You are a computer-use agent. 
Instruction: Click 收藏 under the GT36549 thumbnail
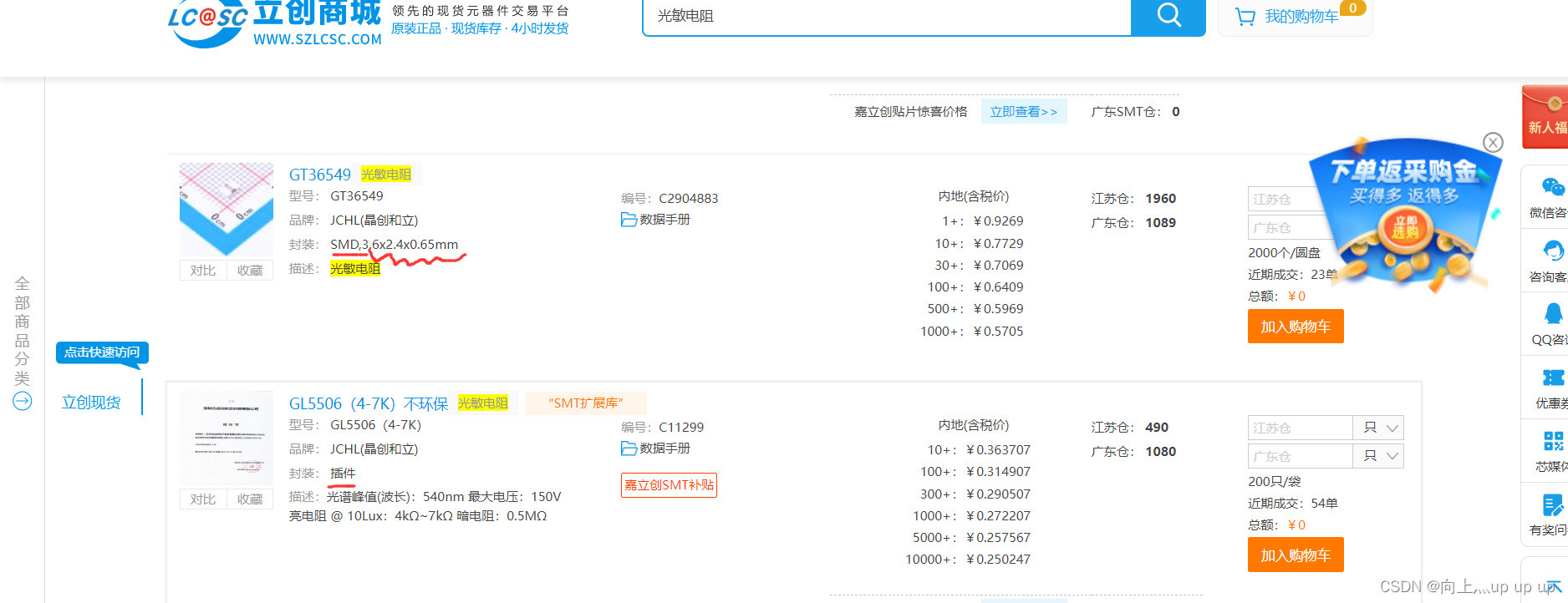coord(250,270)
